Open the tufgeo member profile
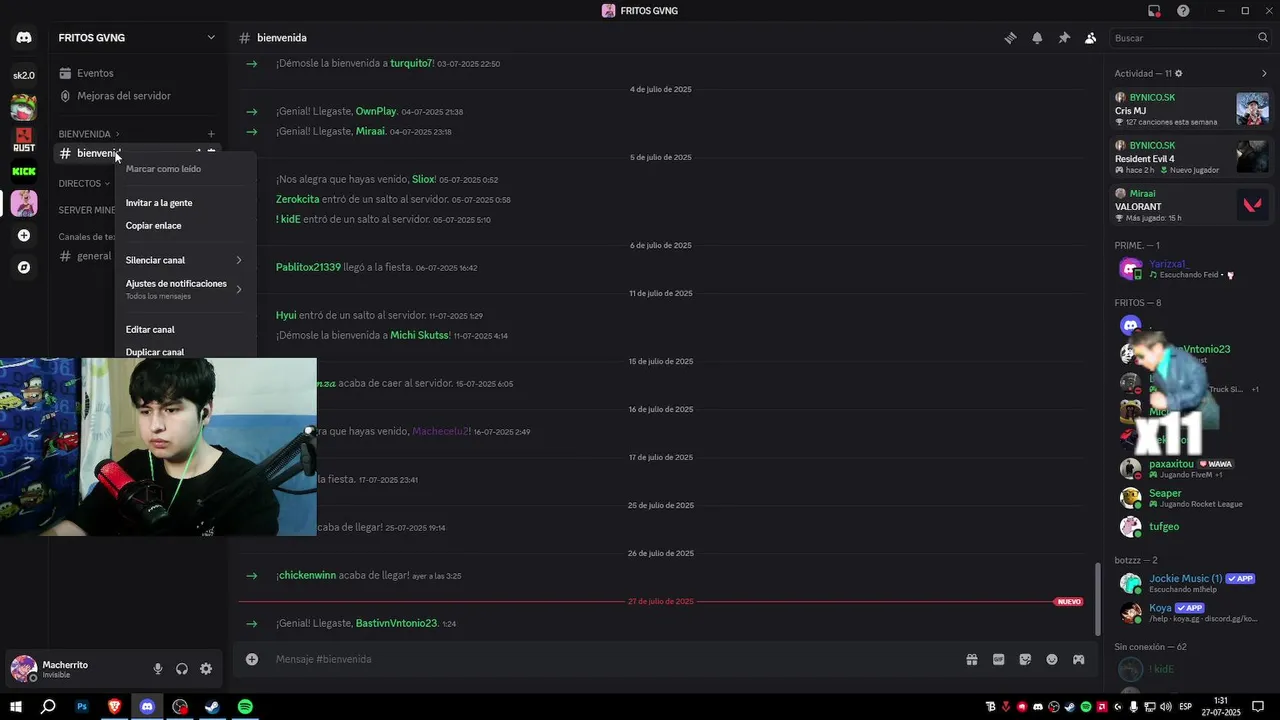This screenshot has width=1280, height=720. pyautogui.click(x=1164, y=526)
